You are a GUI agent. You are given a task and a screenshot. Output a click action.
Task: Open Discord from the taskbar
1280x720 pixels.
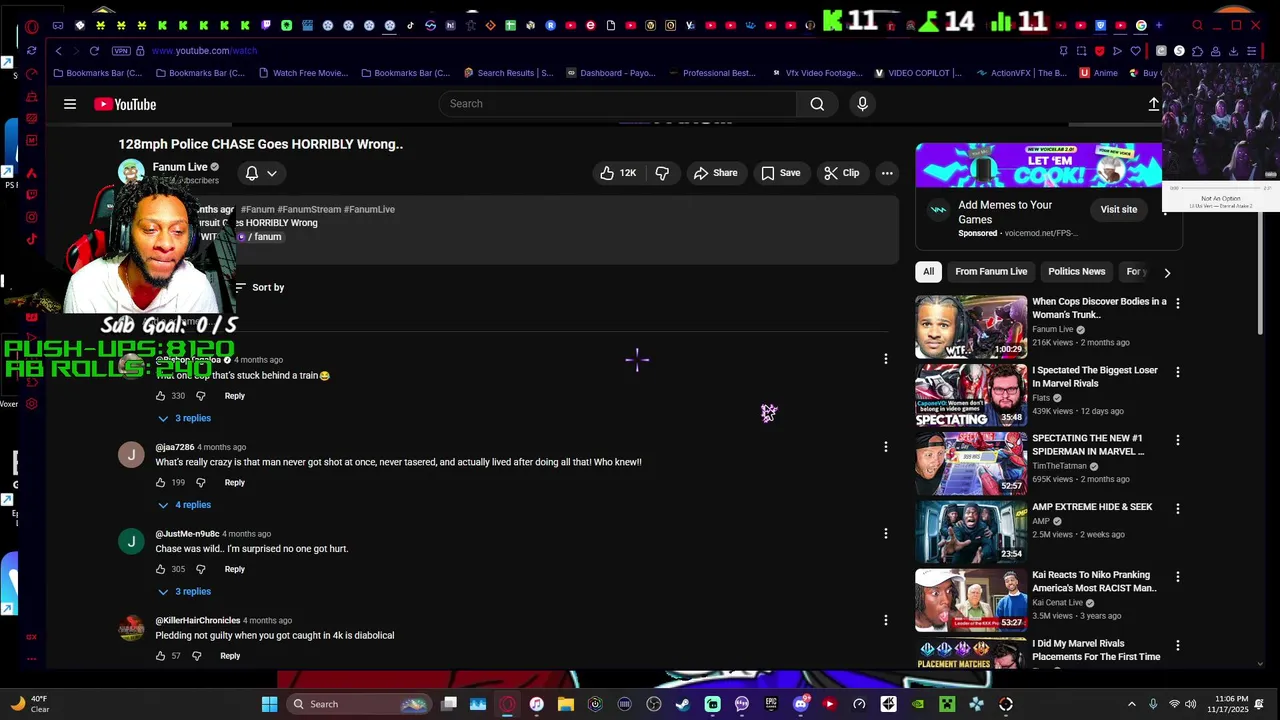[x=800, y=704]
